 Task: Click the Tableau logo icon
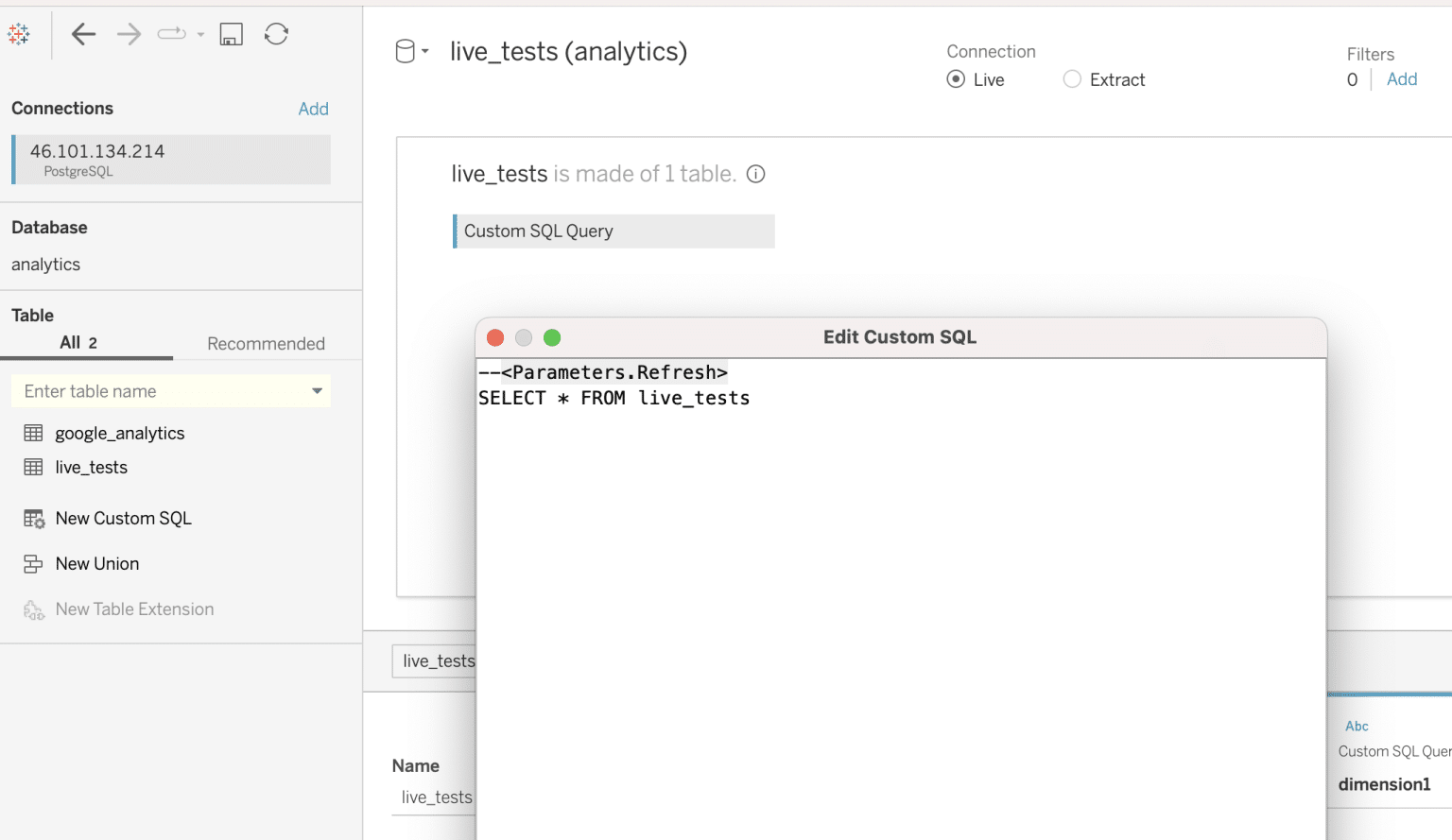[19, 33]
